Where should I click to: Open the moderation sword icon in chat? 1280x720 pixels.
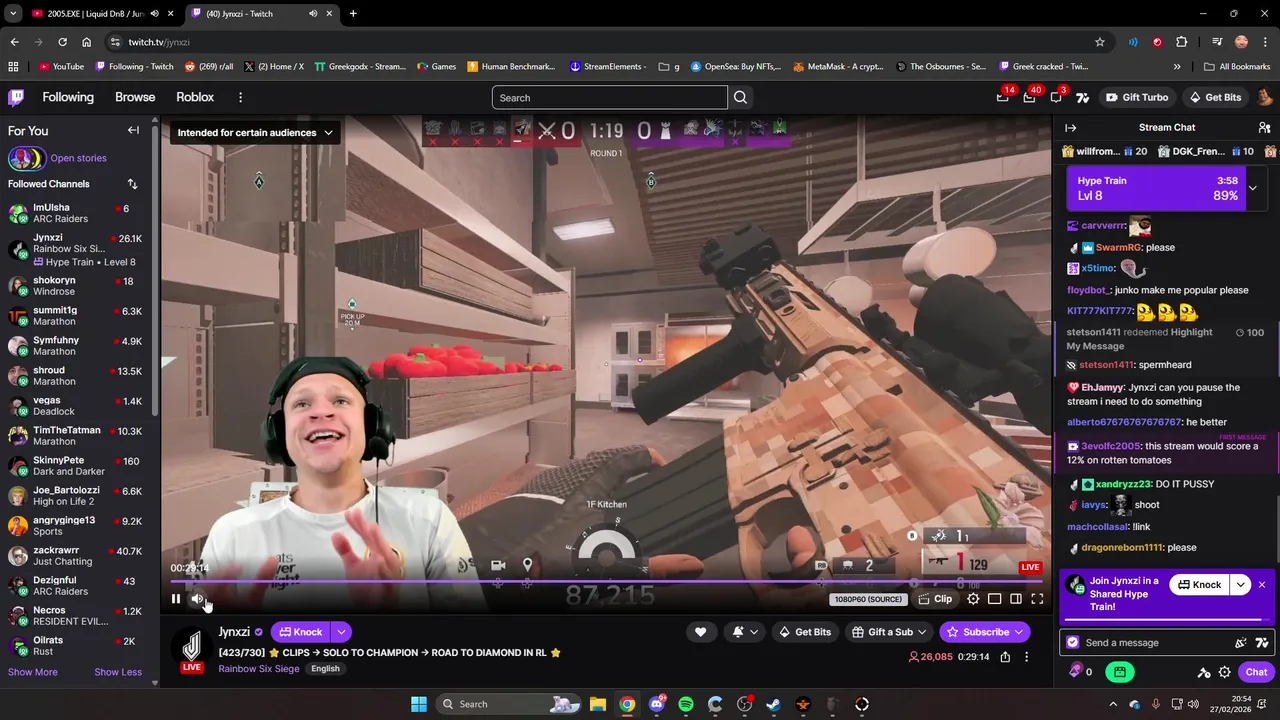click(x=1204, y=672)
